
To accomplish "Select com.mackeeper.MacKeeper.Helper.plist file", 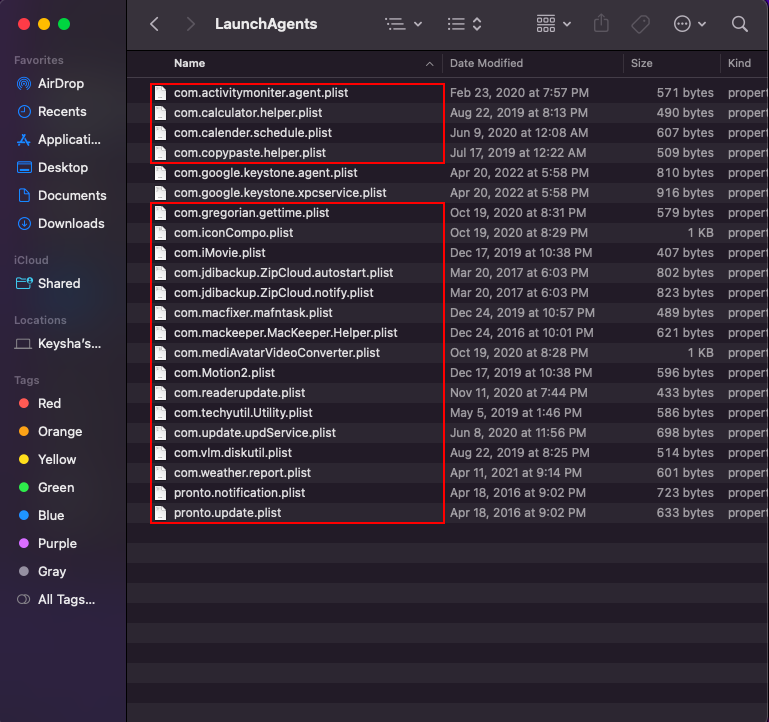I will 285,332.
